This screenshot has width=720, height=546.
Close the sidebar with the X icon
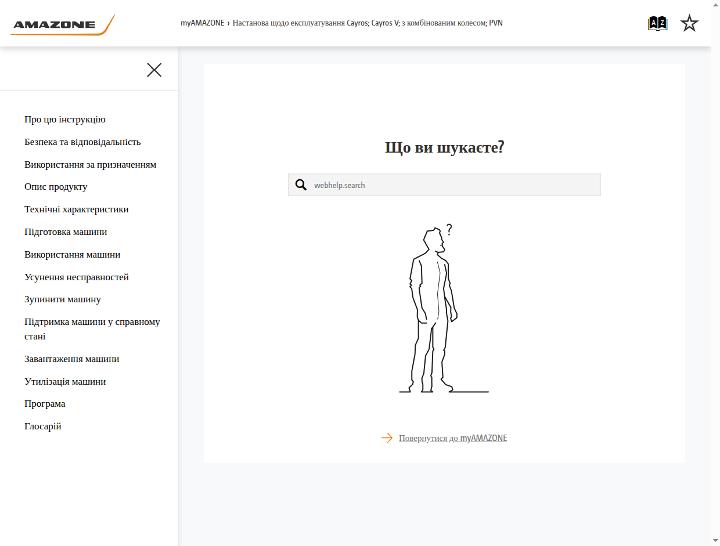click(x=154, y=70)
